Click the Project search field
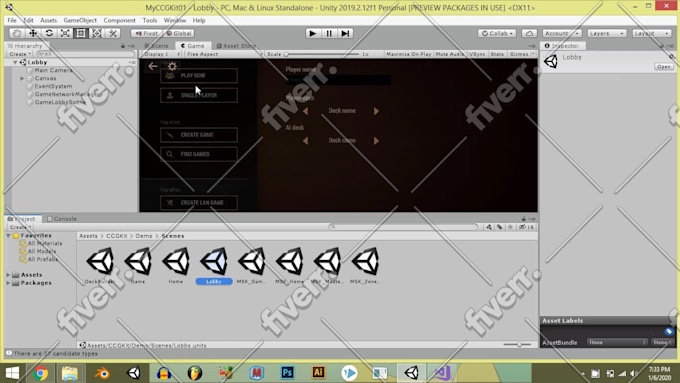This screenshot has height=383, width=680. tap(403, 227)
